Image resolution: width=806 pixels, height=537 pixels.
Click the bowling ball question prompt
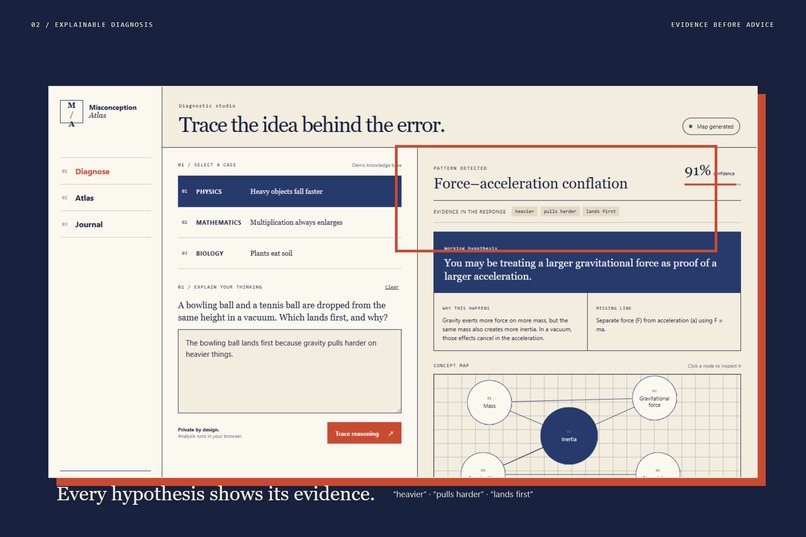[x=283, y=311]
